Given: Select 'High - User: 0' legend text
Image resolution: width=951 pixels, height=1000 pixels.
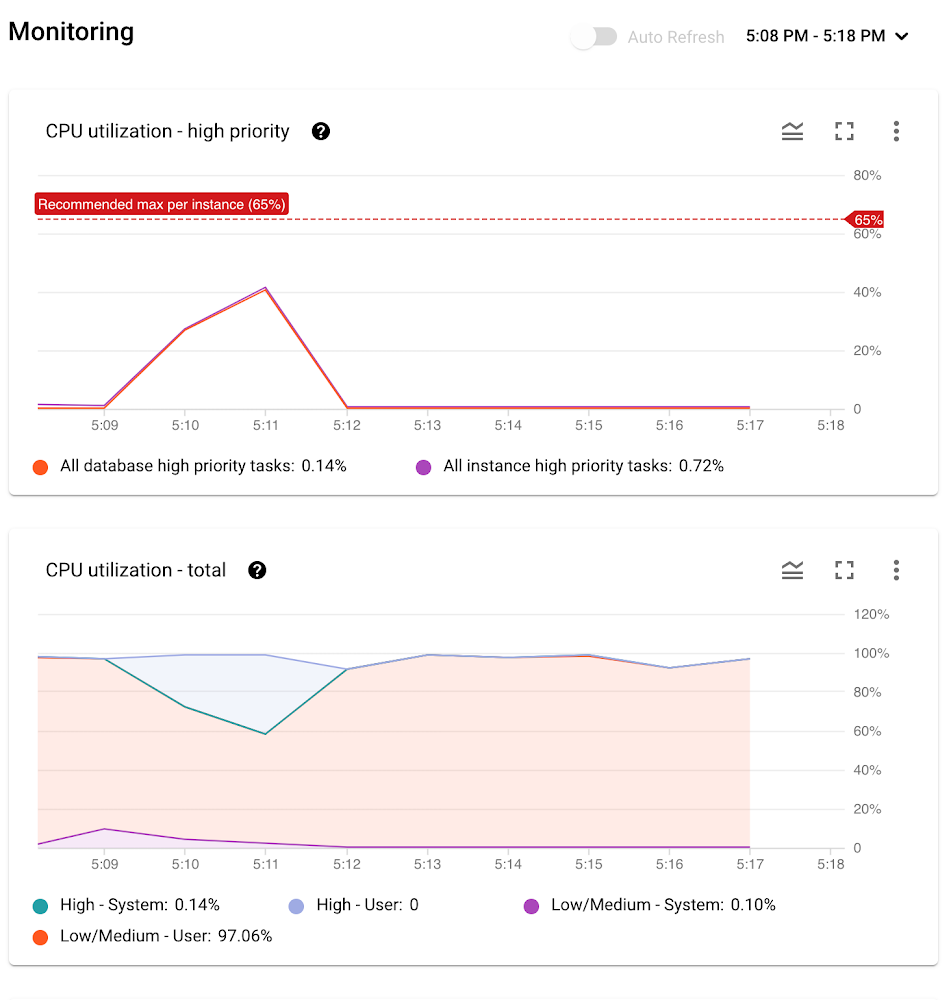Looking at the screenshot, I should (367, 905).
